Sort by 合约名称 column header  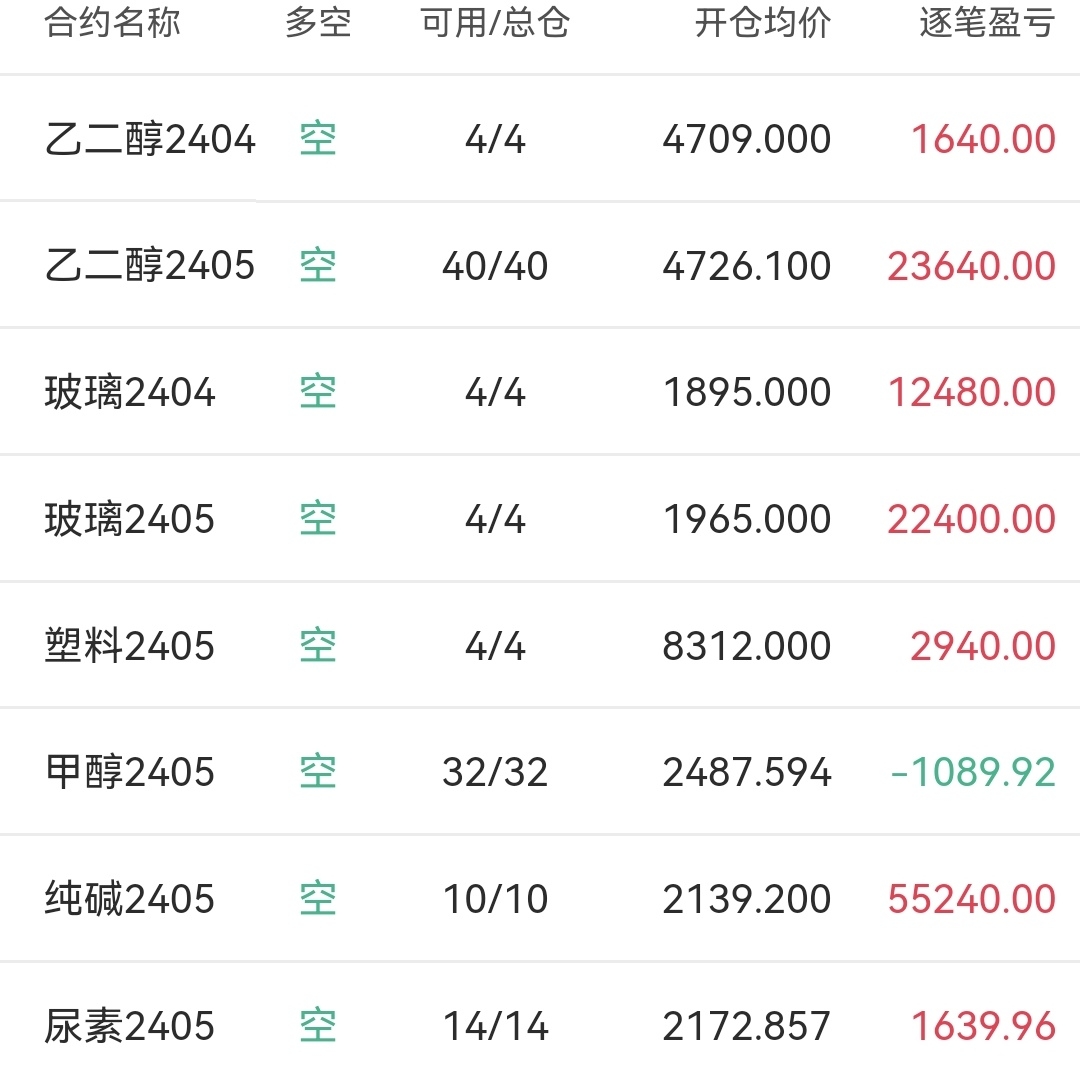112,23
